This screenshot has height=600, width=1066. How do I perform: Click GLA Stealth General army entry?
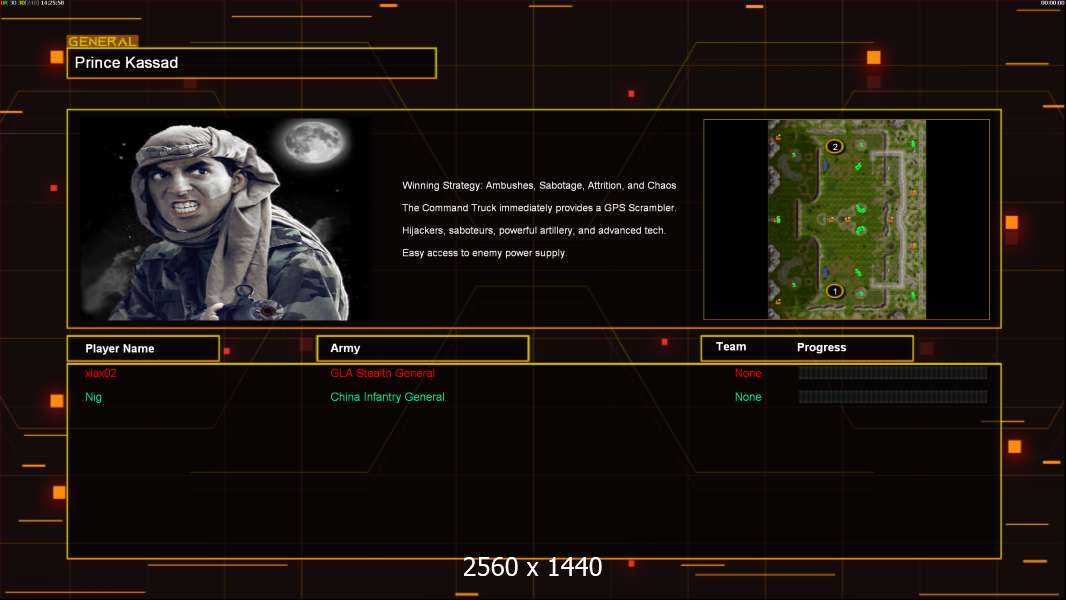(x=382, y=373)
